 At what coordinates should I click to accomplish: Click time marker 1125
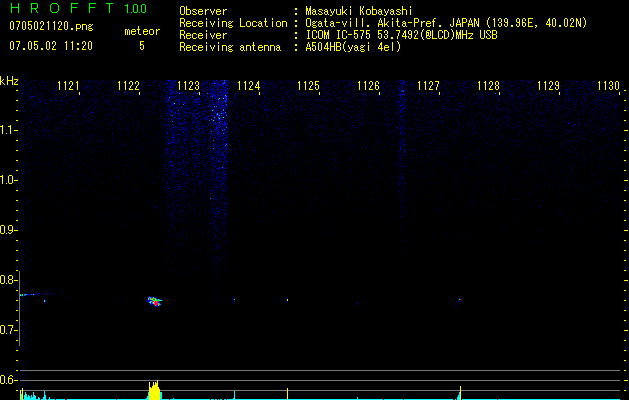[x=308, y=86]
